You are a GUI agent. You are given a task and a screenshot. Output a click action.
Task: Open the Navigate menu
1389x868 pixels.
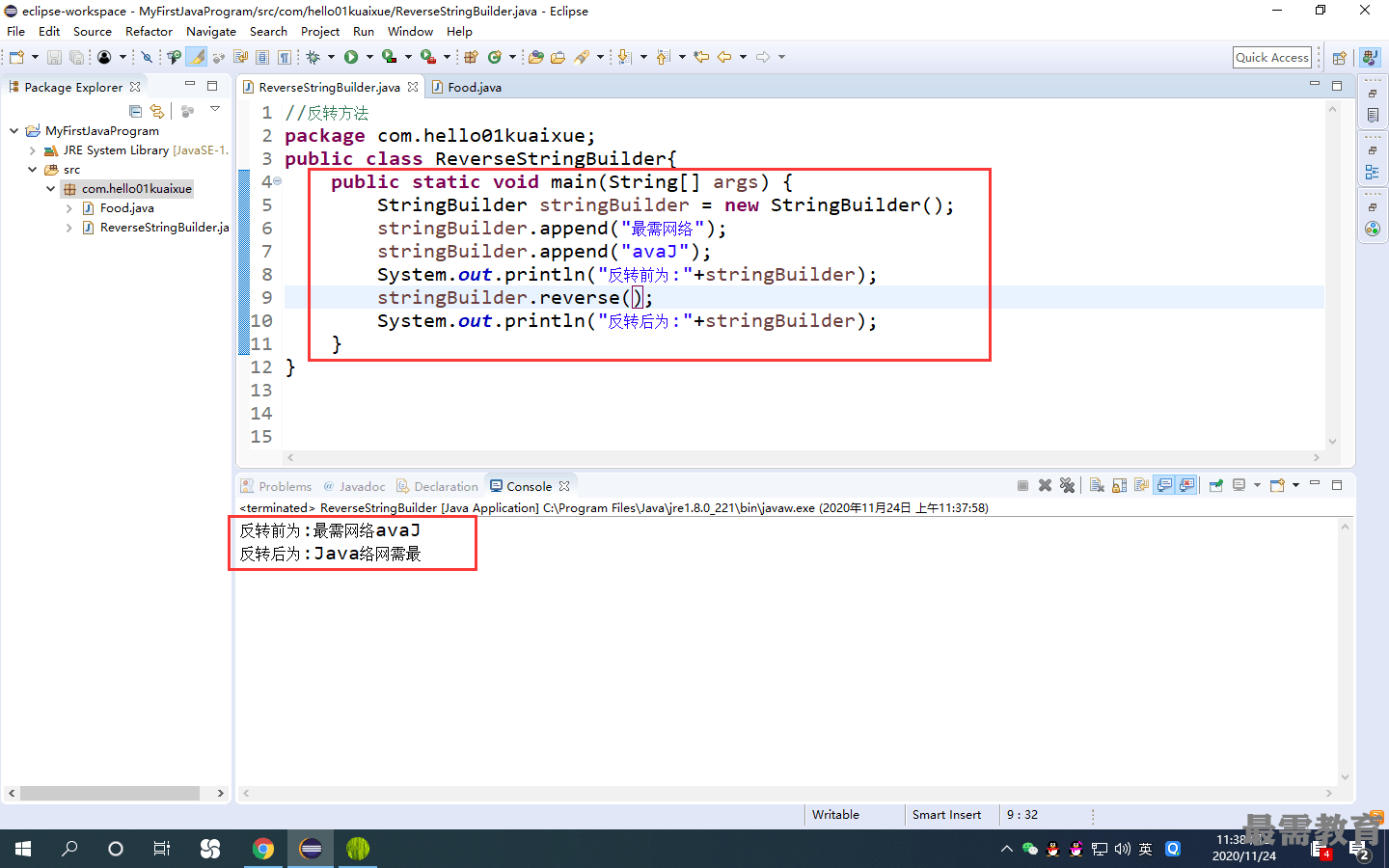211,31
